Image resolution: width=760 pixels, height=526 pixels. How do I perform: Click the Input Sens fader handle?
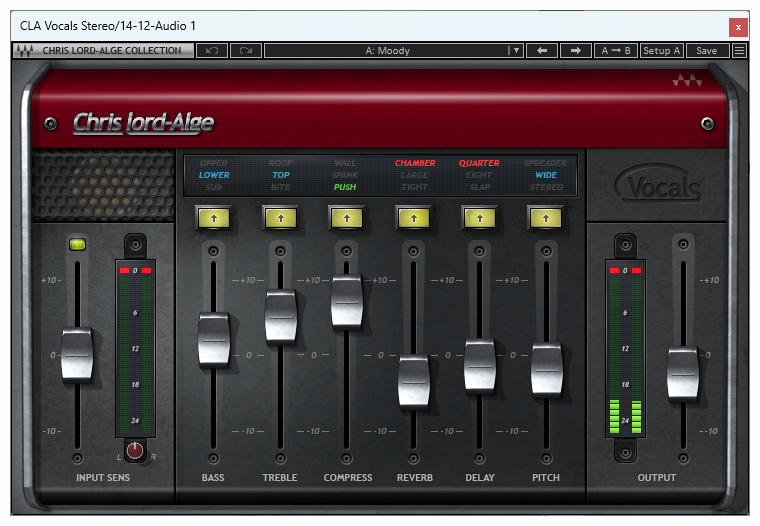point(77,355)
